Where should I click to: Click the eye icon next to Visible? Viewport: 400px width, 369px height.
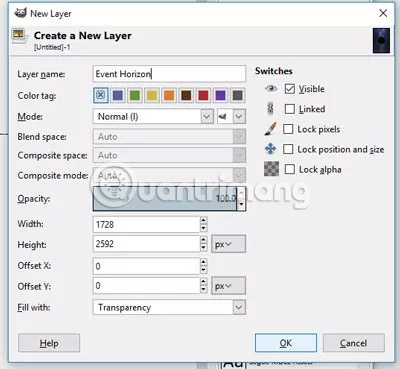[x=271, y=89]
